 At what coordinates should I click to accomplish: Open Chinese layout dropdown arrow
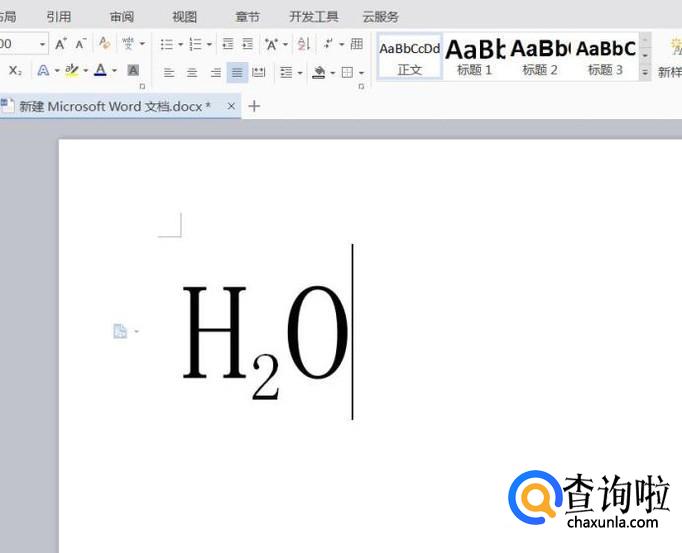click(x=286, y=44)
